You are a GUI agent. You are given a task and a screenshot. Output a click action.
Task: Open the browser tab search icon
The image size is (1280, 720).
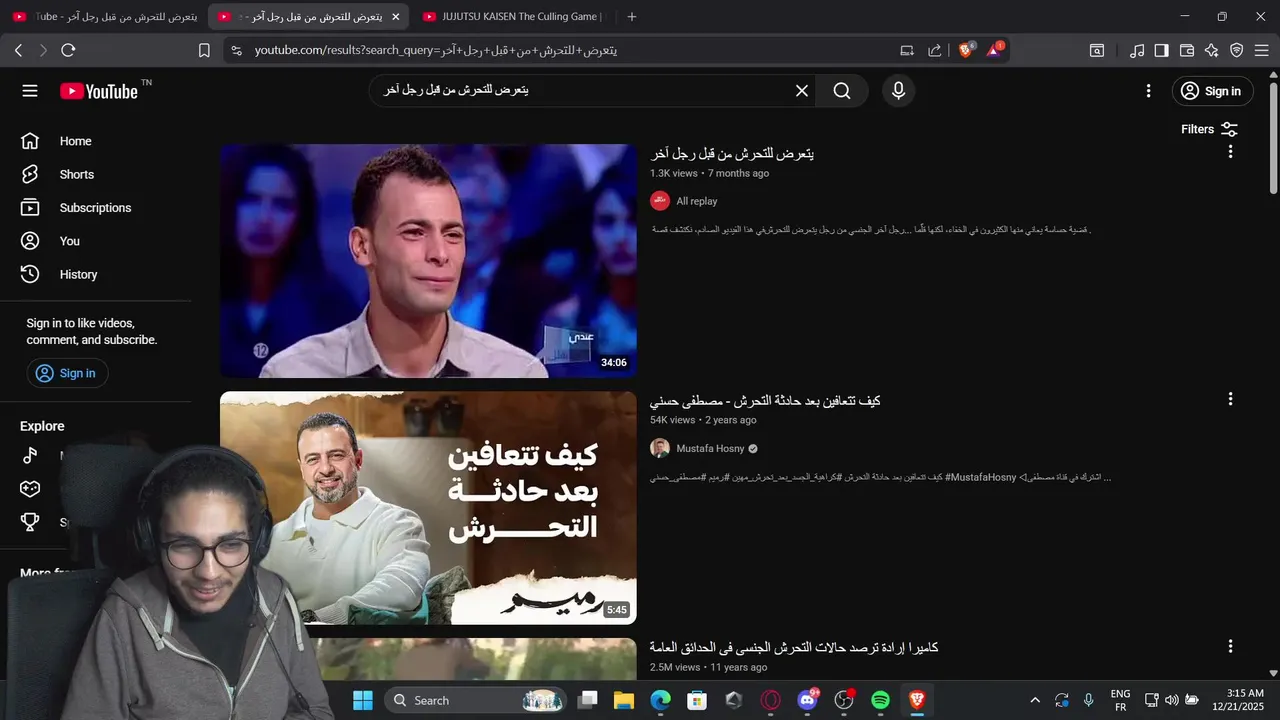tap(1097, 50)
